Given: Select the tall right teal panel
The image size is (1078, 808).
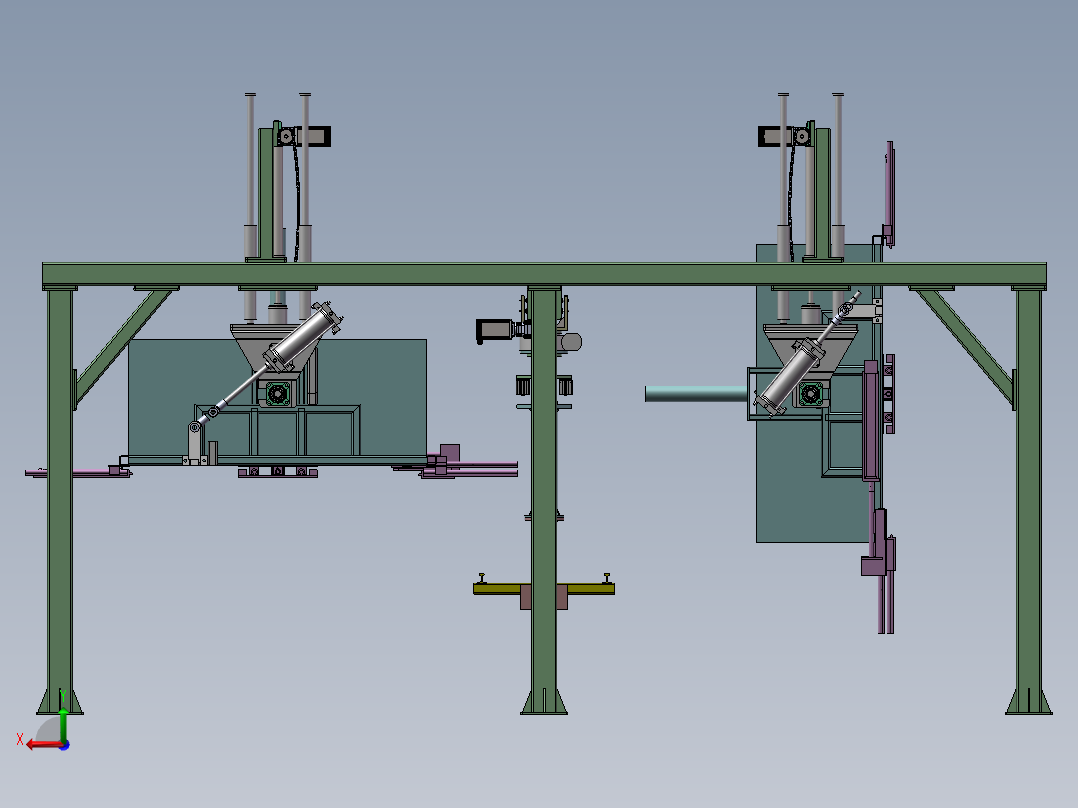Looking at the screenshot, I should [x=791, y=481].
